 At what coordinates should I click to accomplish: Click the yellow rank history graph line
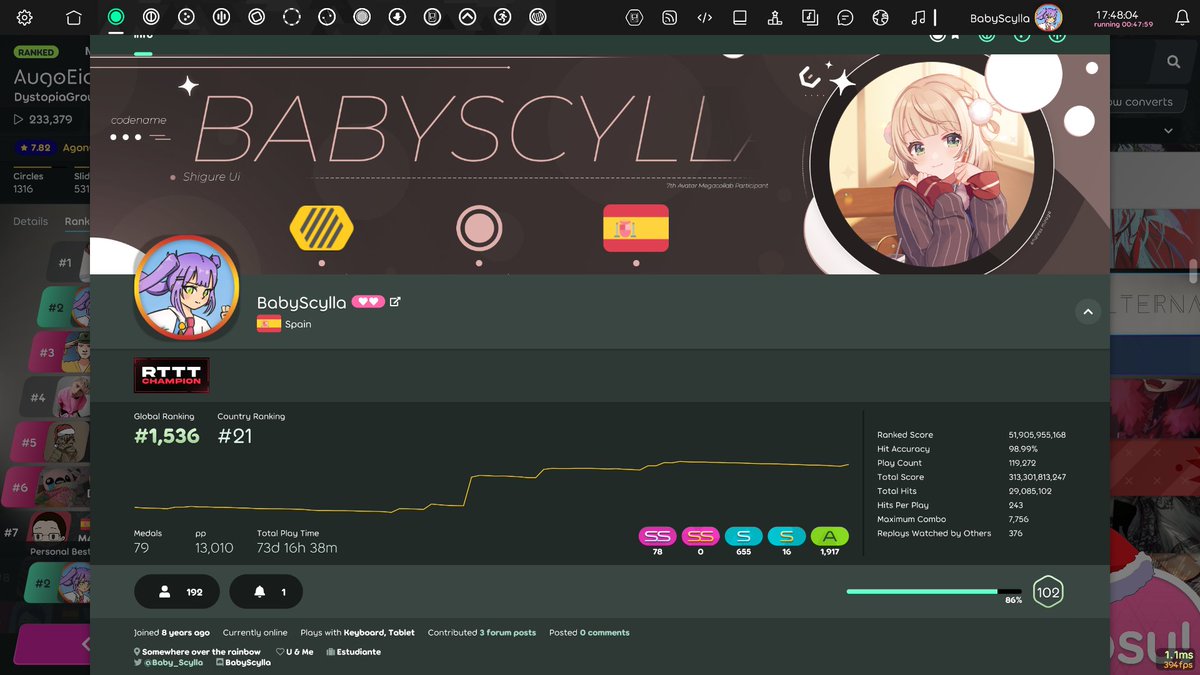coord(491,485)
